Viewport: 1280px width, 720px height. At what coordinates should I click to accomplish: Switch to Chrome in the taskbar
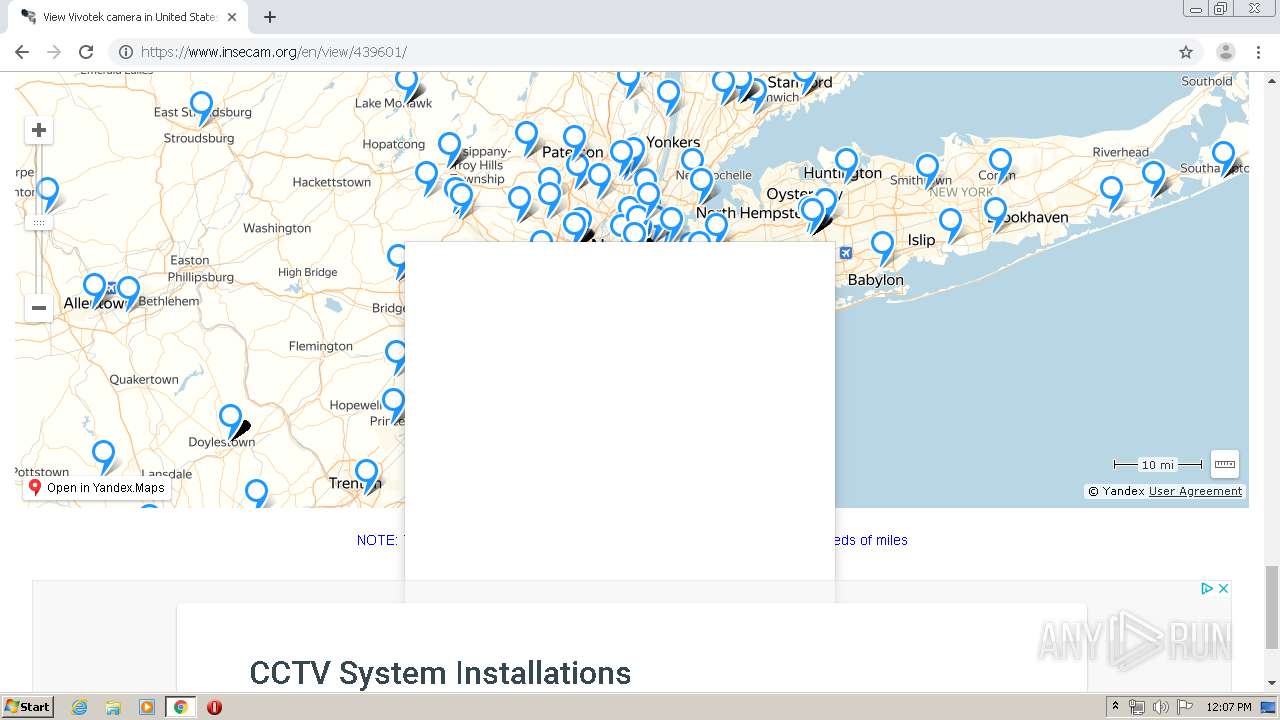click(x=180, y=707)
